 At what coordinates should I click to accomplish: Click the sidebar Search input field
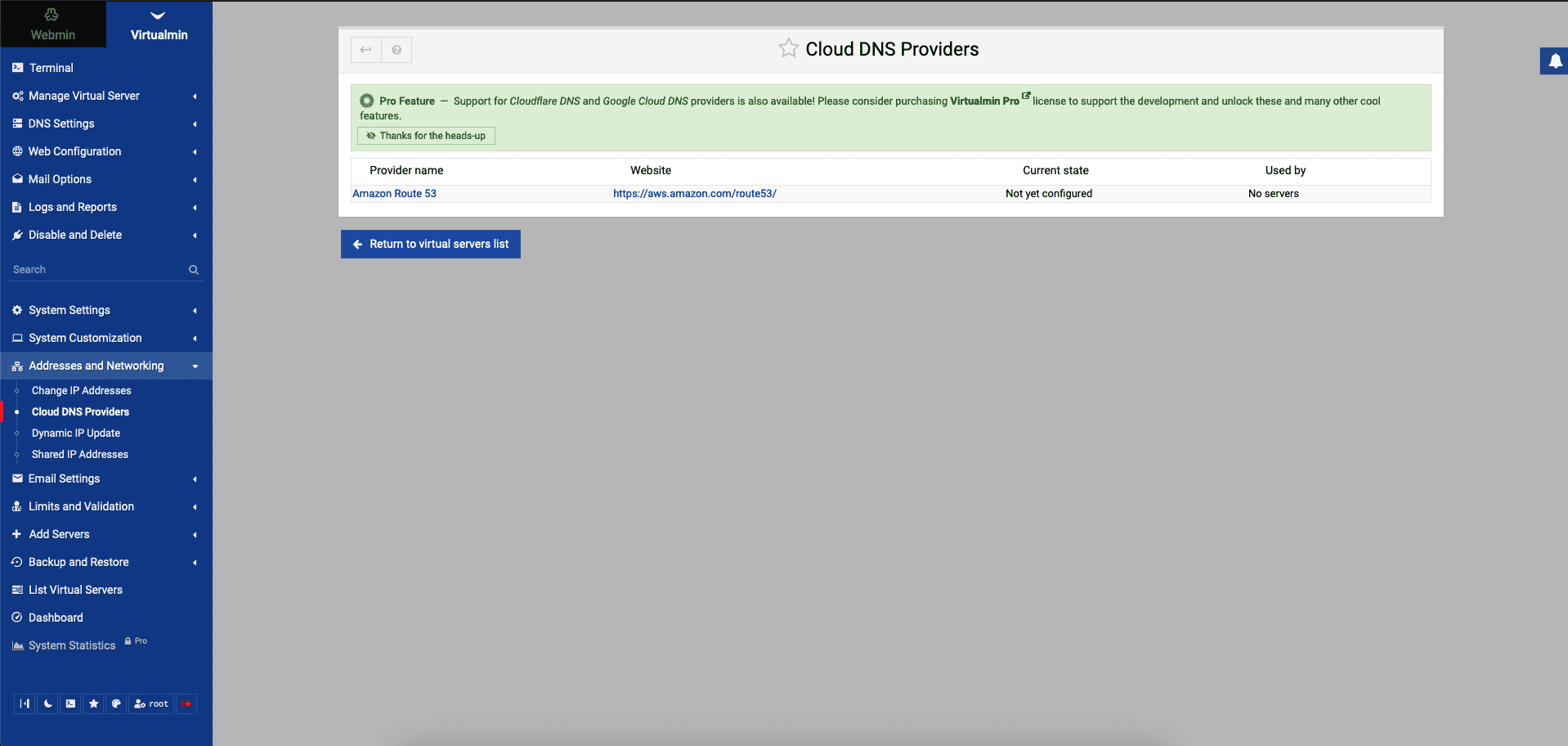pyautogui.click(x=94, y=270)
